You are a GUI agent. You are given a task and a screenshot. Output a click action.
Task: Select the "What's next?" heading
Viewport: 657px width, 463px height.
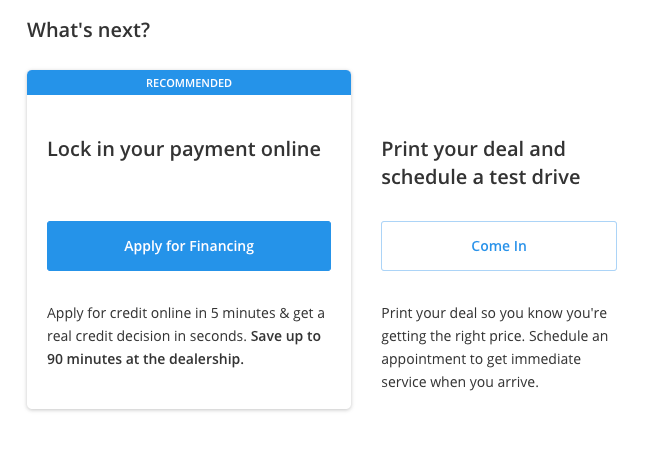click(x=88, y=31)
